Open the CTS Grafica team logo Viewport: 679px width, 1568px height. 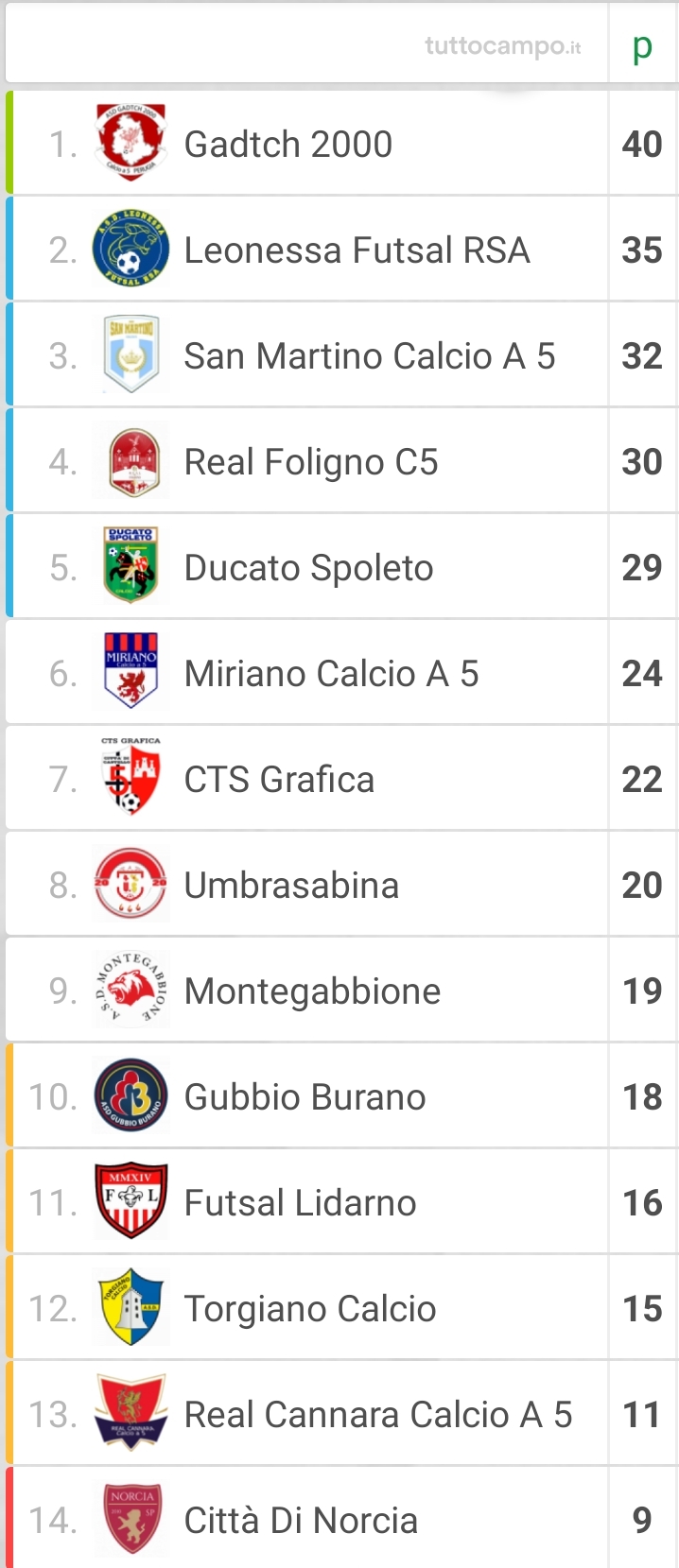pyautogui.click(x=131, y=777)
